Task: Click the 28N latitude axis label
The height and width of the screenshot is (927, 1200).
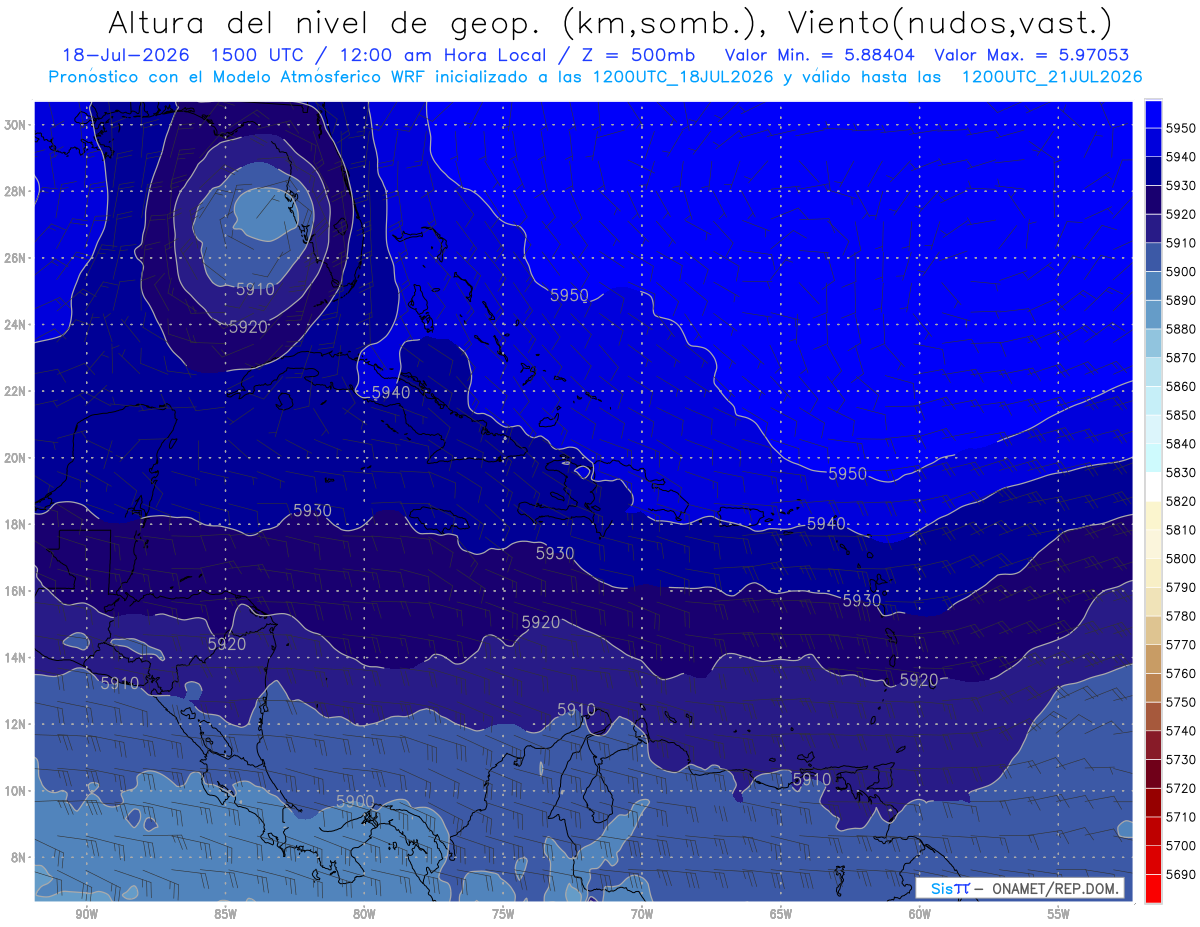Action: 16,191
